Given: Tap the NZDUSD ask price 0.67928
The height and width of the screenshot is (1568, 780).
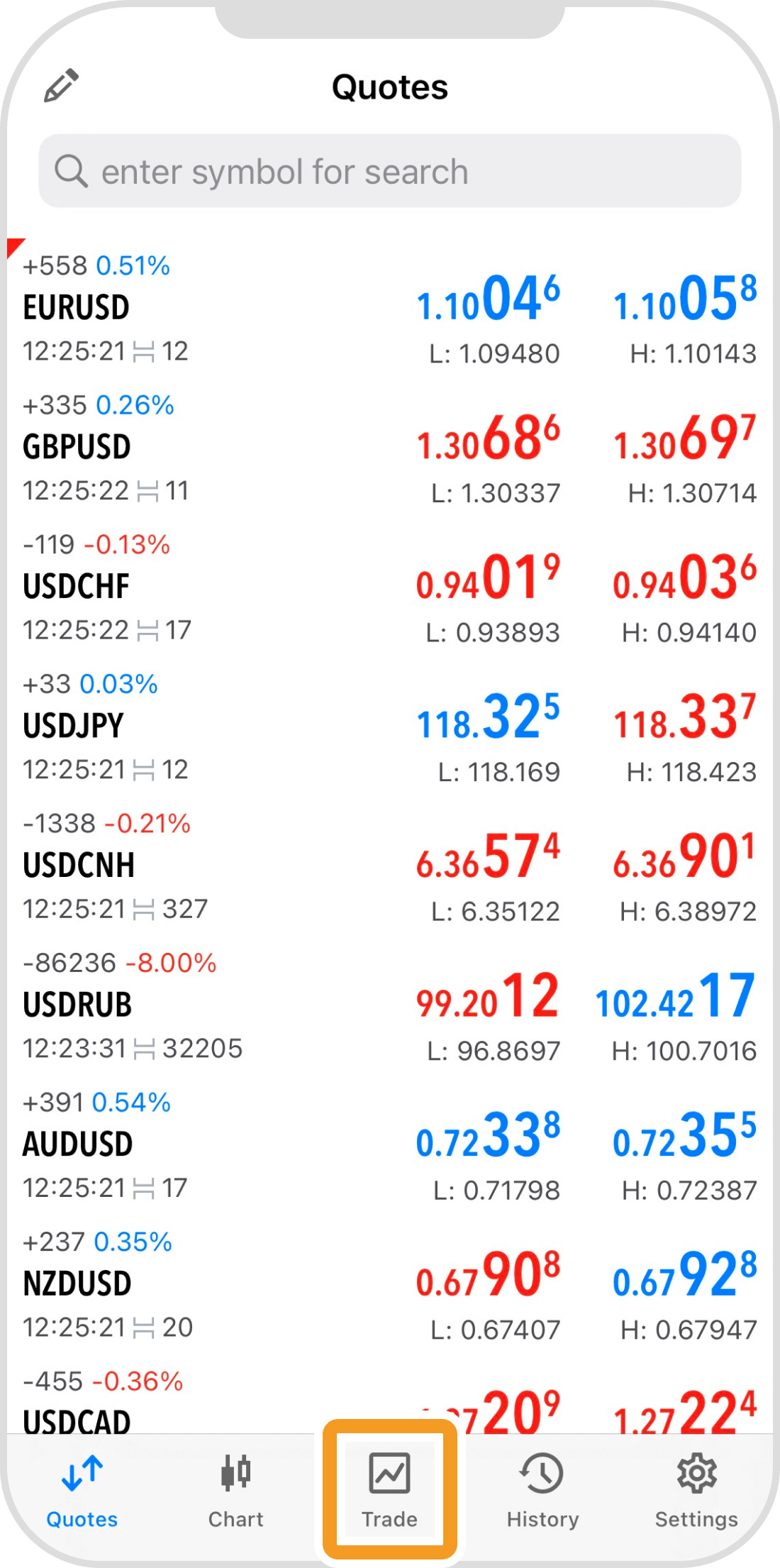Looking at the screenshot, I should [x=684, y=1275].
